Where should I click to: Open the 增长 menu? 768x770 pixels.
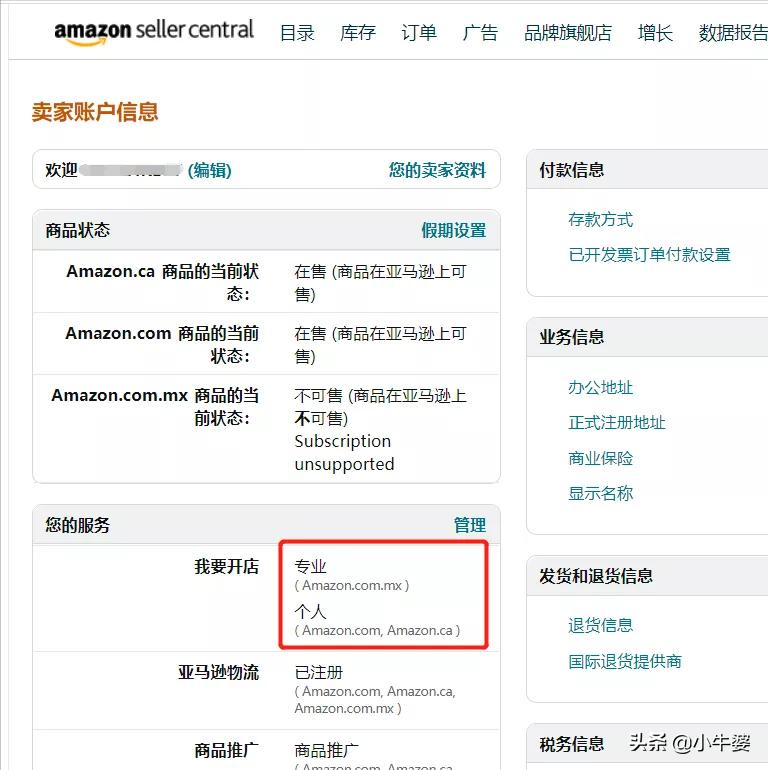pos(655,33)
